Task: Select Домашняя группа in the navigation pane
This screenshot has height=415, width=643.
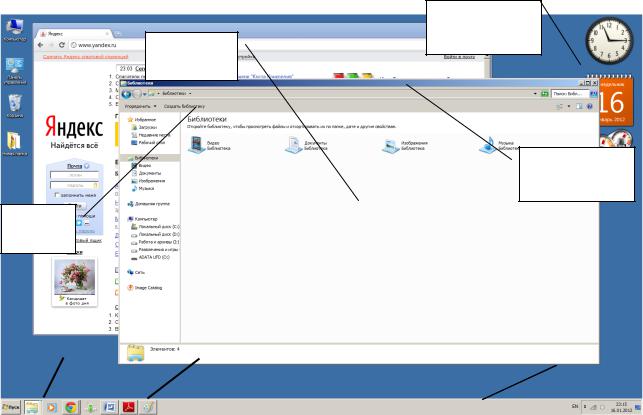Action: (148, 204)
